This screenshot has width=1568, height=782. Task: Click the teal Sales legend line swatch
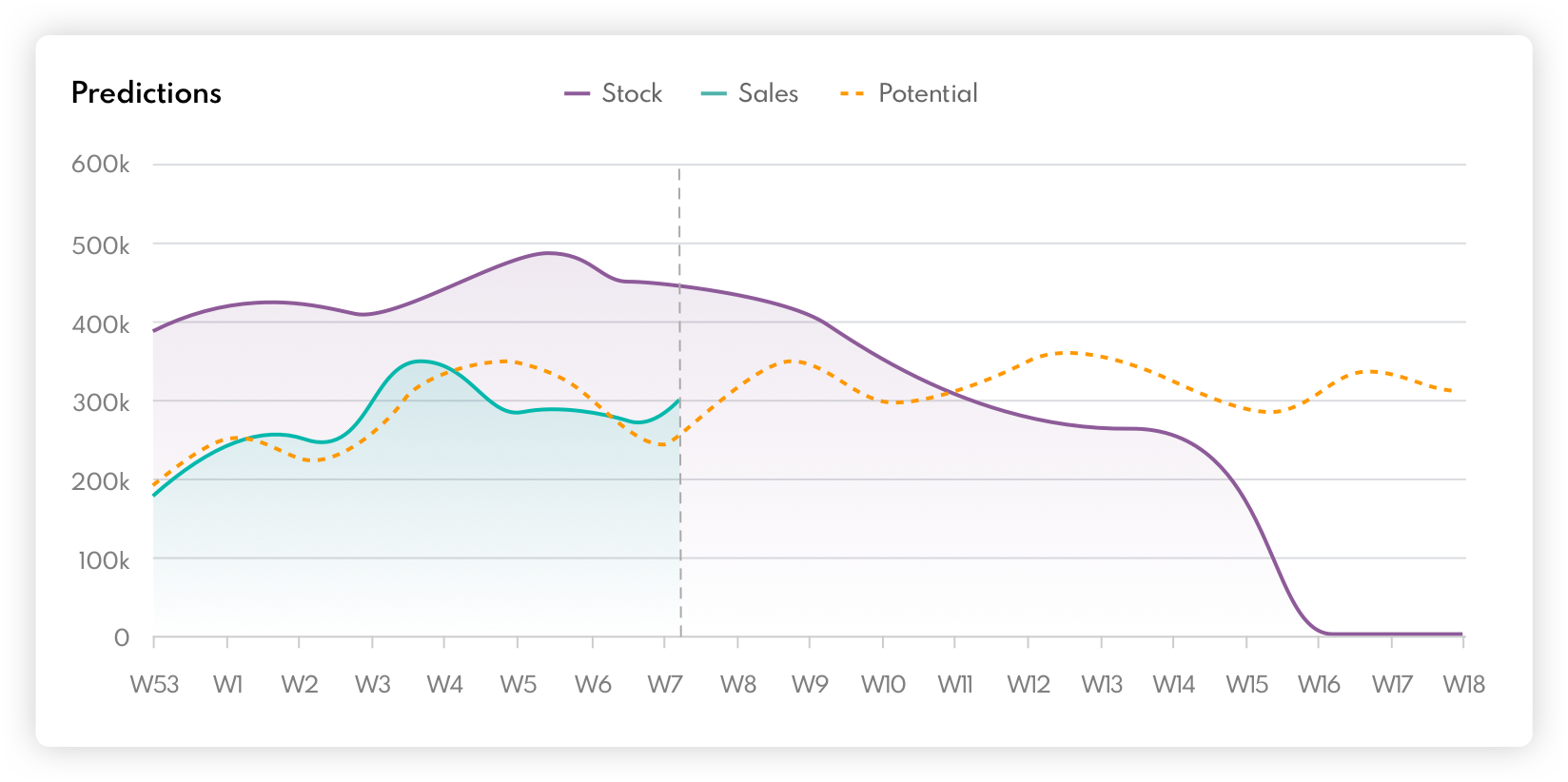point(714,93)
